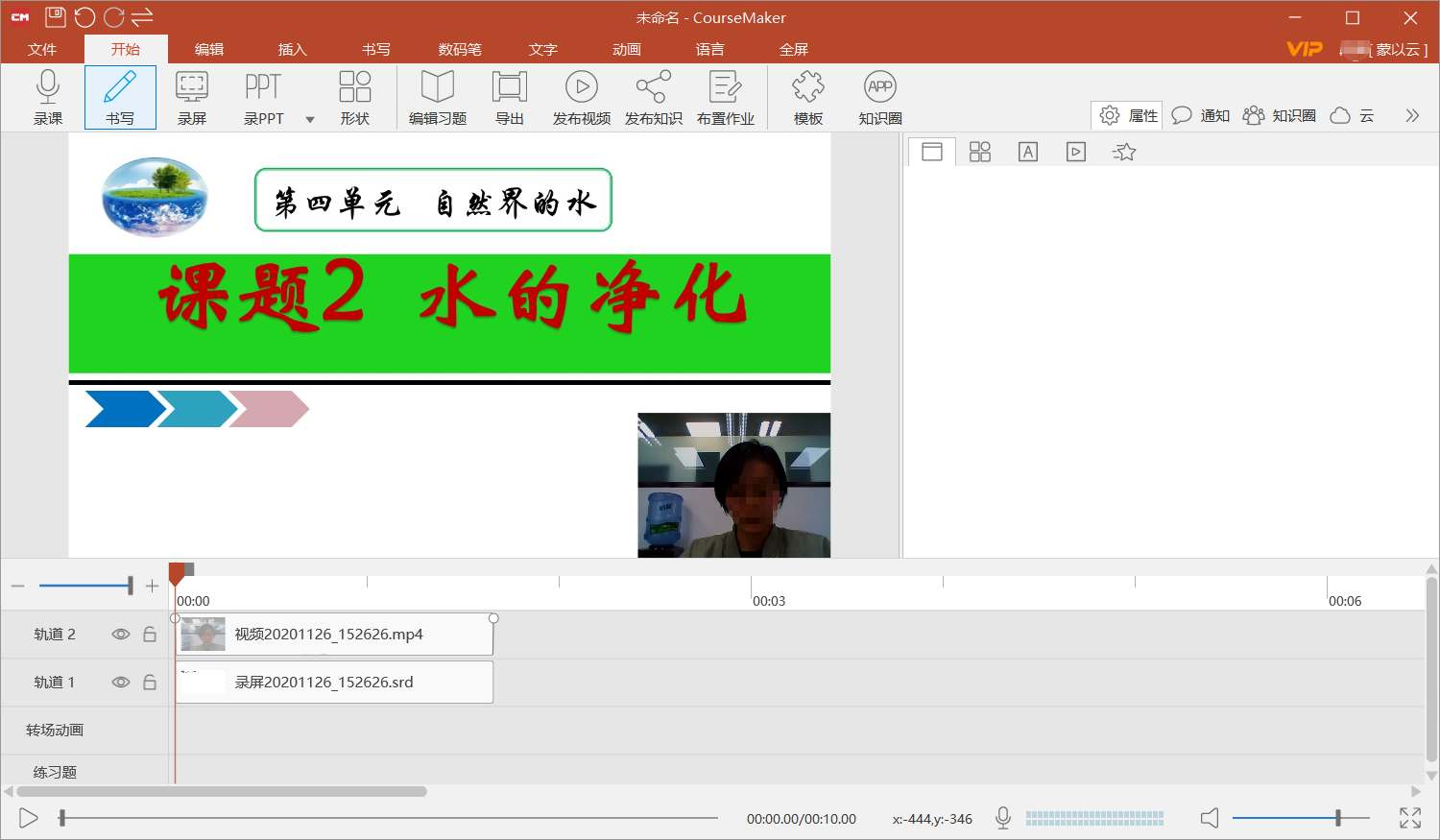Toggle visibility of 轨道 2
This screenshot has height=840, width=1440.
pyautogui.click(x=121, y=635)
